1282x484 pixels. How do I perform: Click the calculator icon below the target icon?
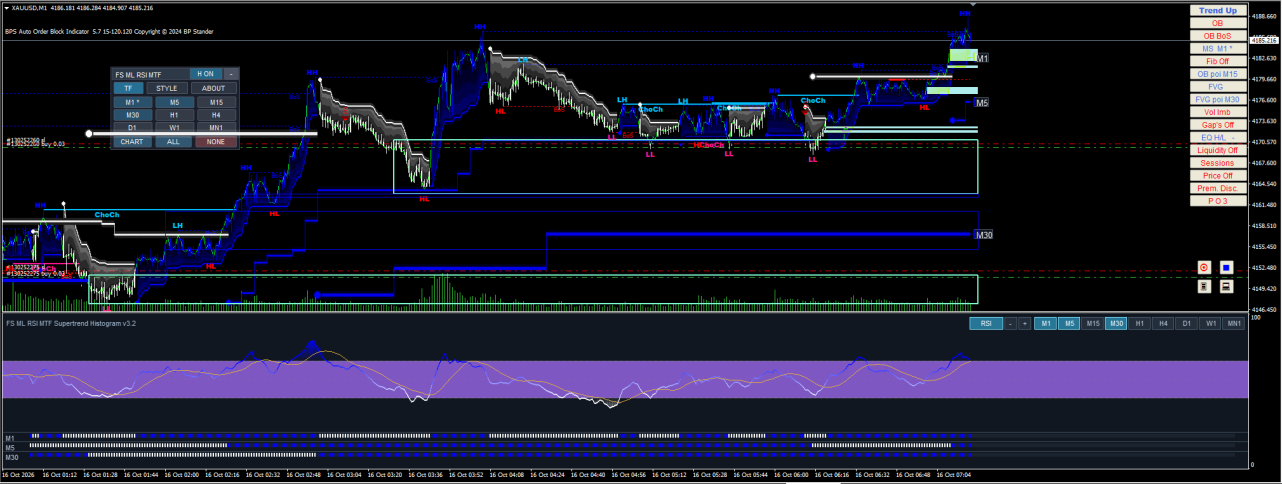point(1204,287)
